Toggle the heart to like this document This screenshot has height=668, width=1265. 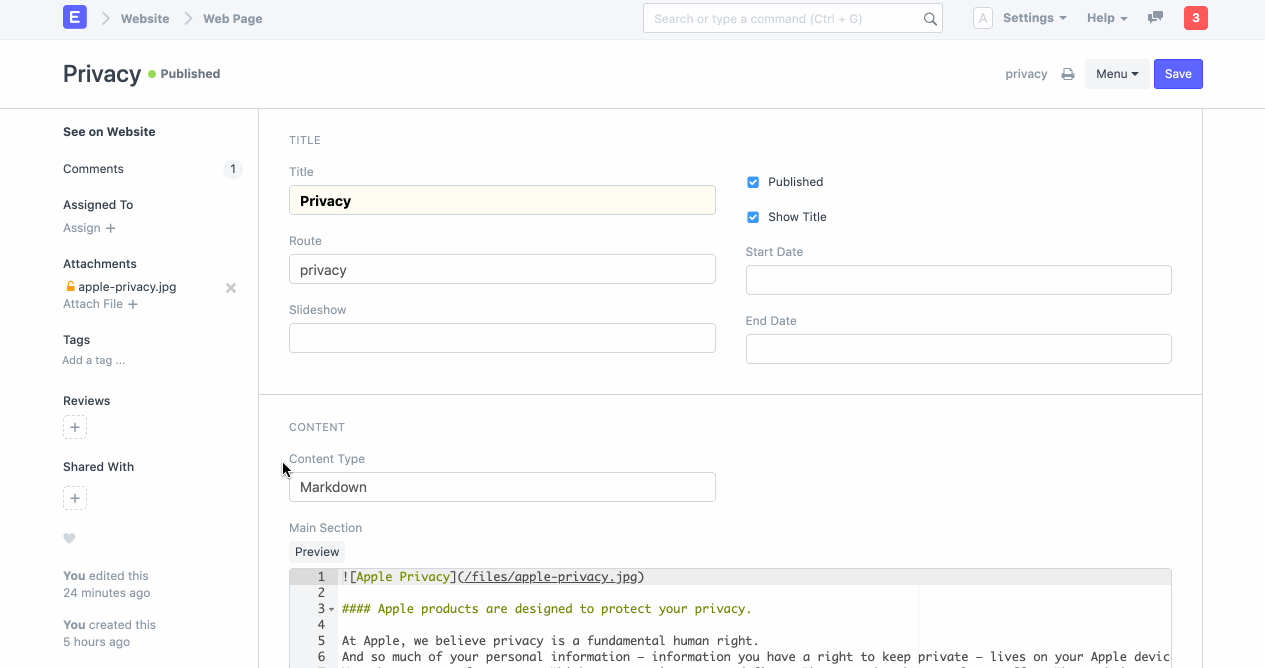pos(69,538)
